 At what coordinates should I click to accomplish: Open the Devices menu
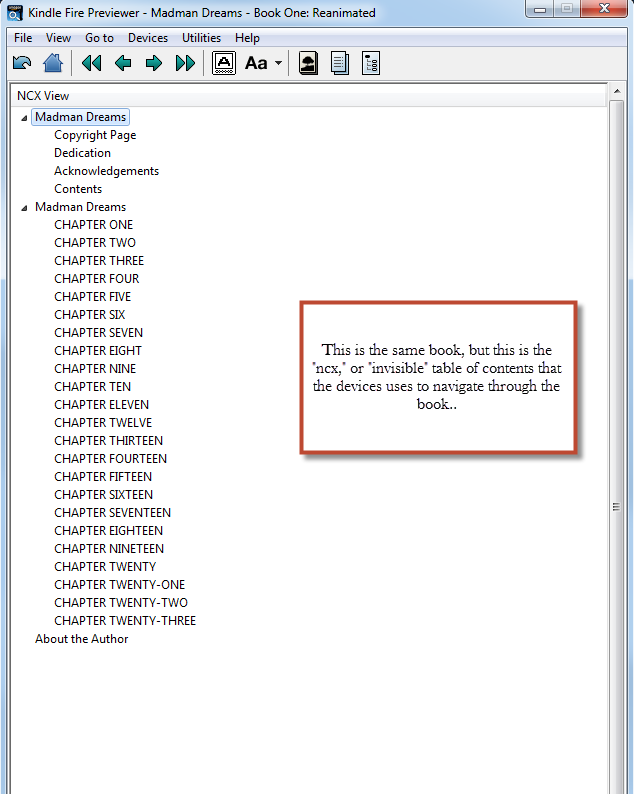(148, 38)
